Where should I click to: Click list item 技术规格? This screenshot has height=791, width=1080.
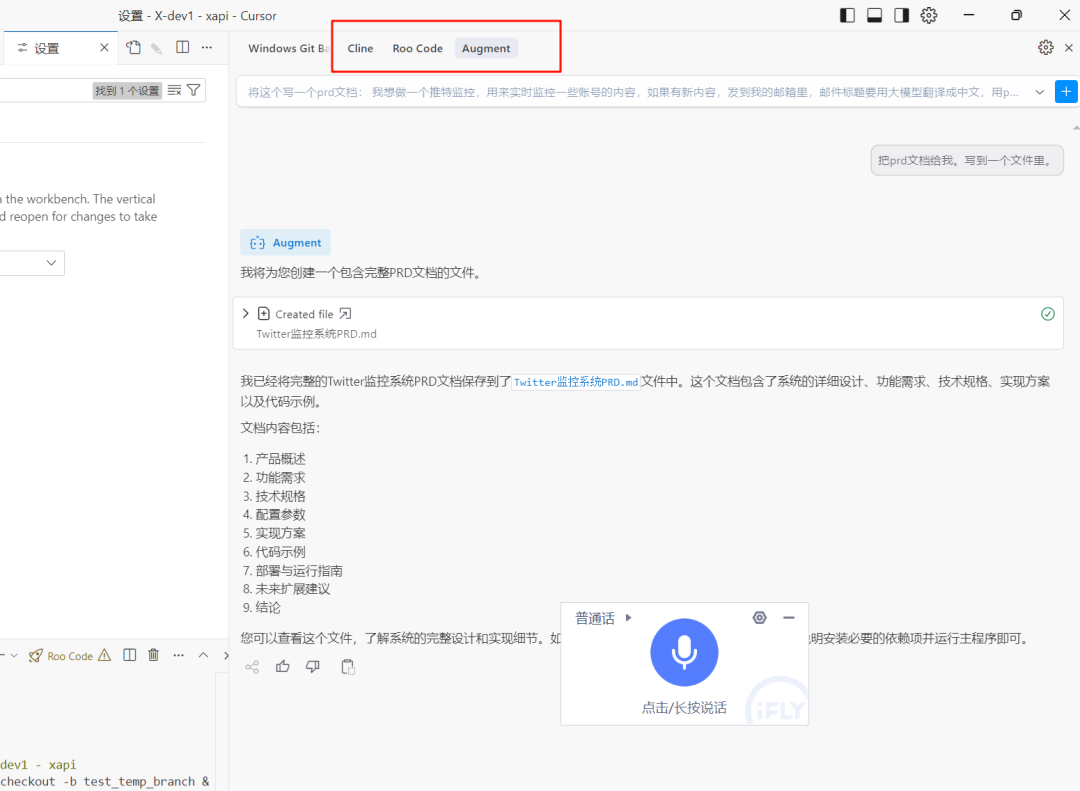280,496
